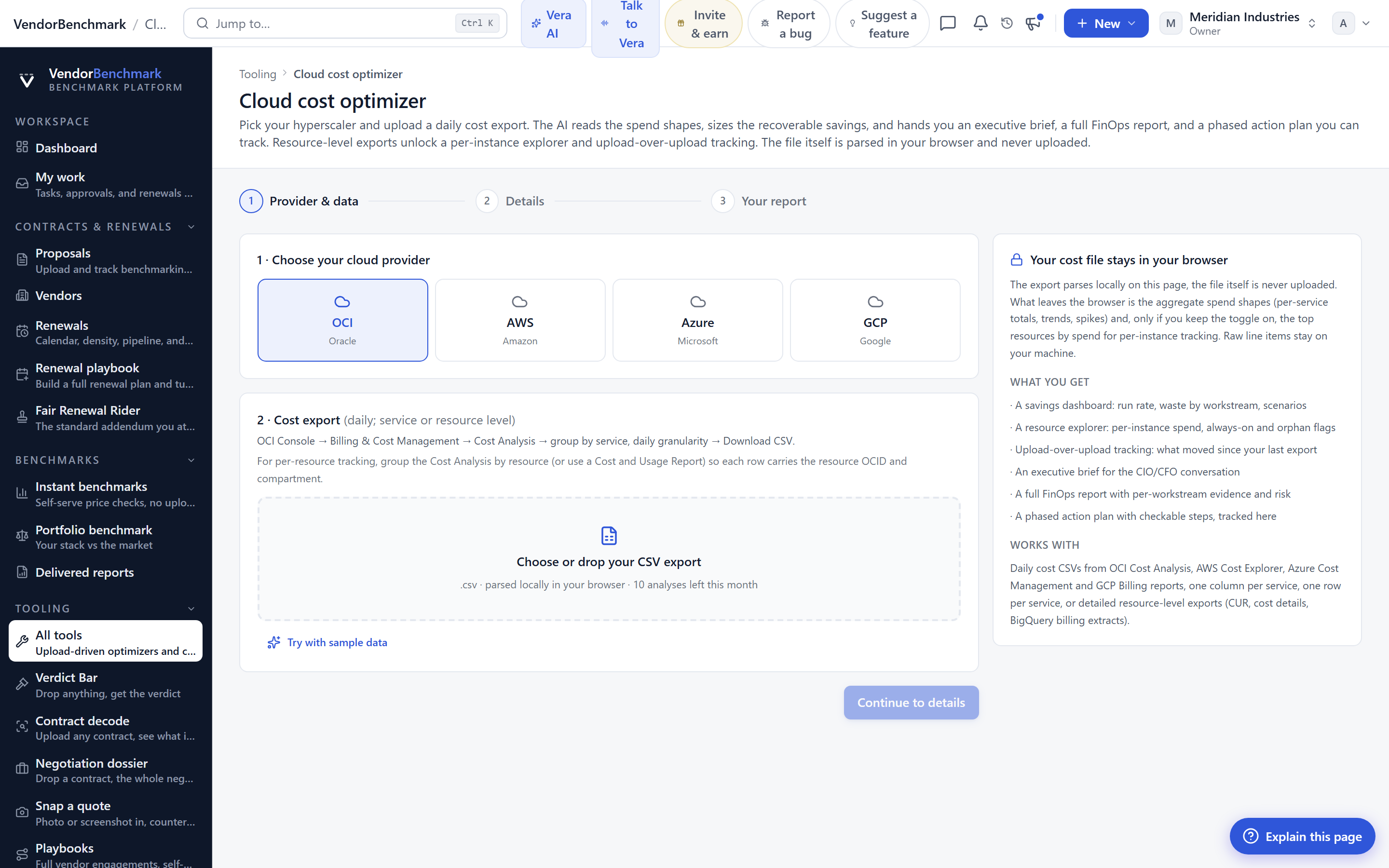
Task: Click the Renewals calendar icon
Action: tap(22, 332)
